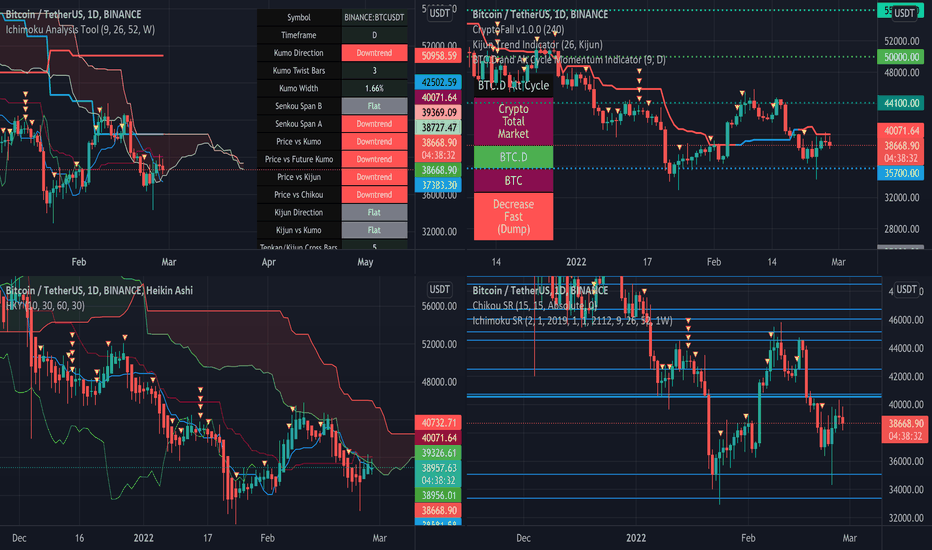
Task: Click the 50000.00 green price label
Action: [901, 57]
